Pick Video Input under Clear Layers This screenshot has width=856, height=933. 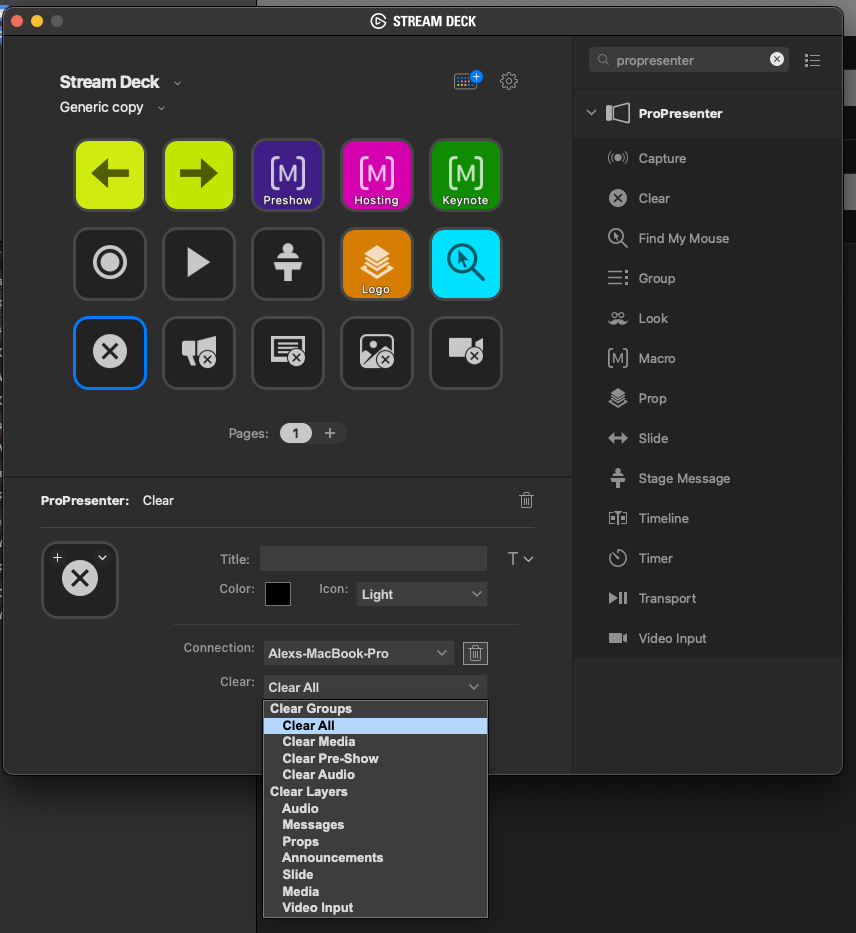click(x=375, y=907)
